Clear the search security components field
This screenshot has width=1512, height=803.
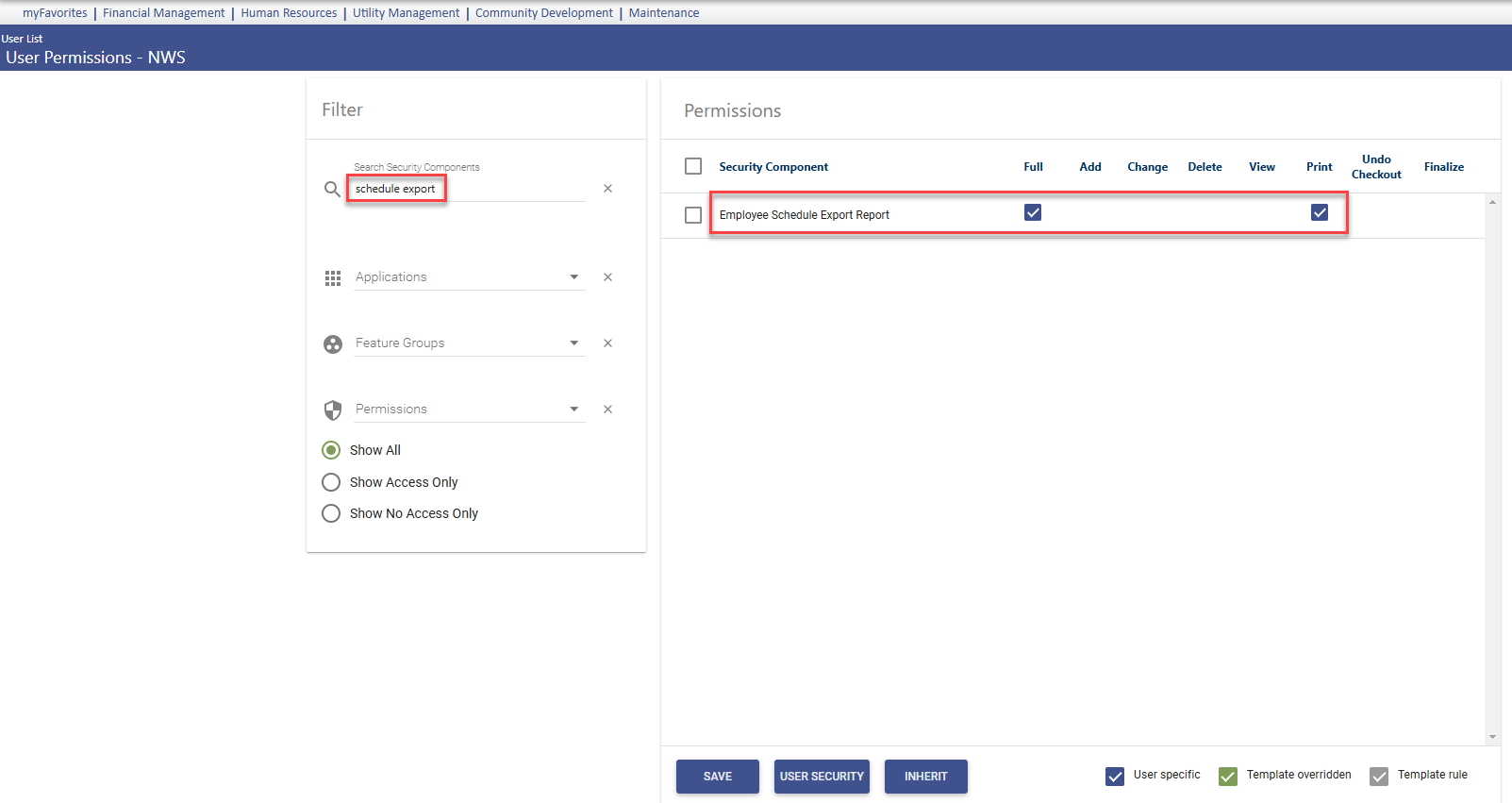[x=608, y=189]
